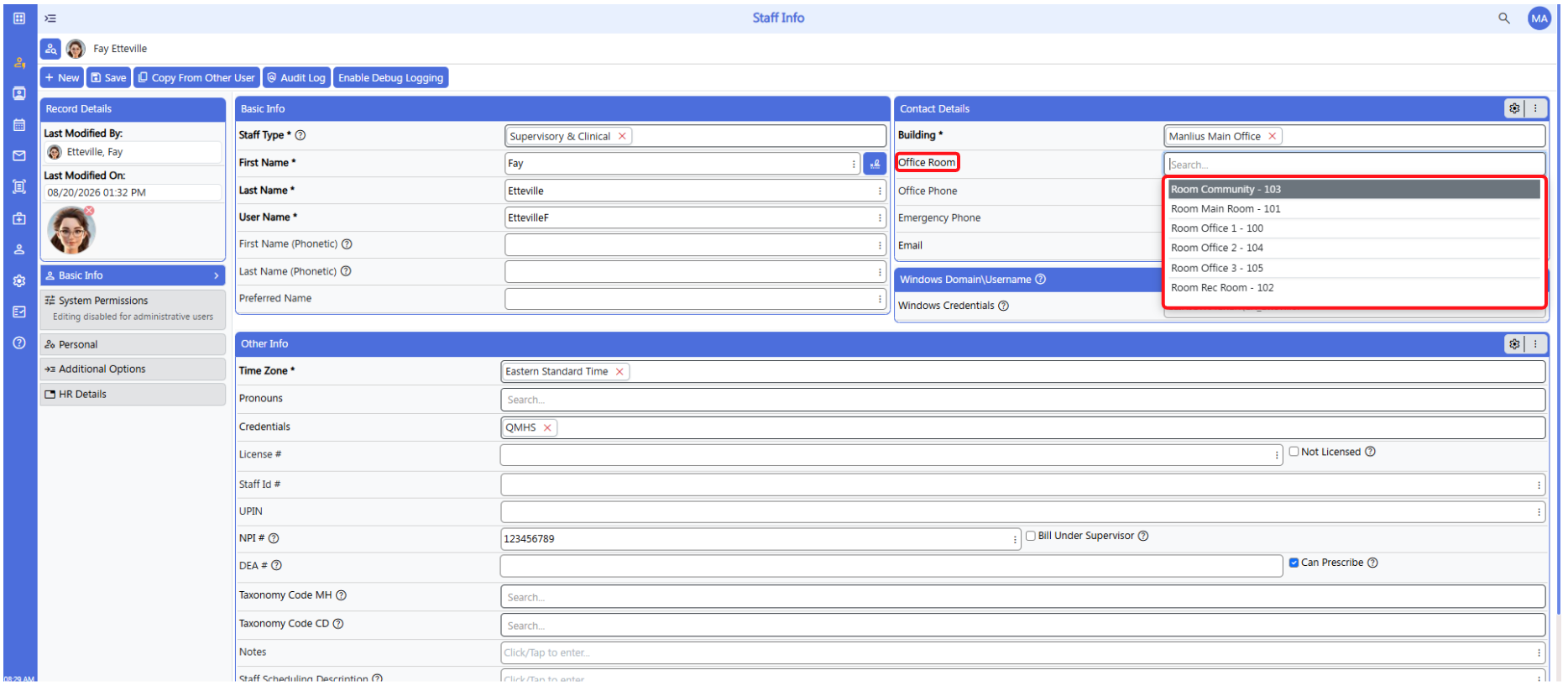Toggle the sidebar collapse icon

click(x=50, y=18)
